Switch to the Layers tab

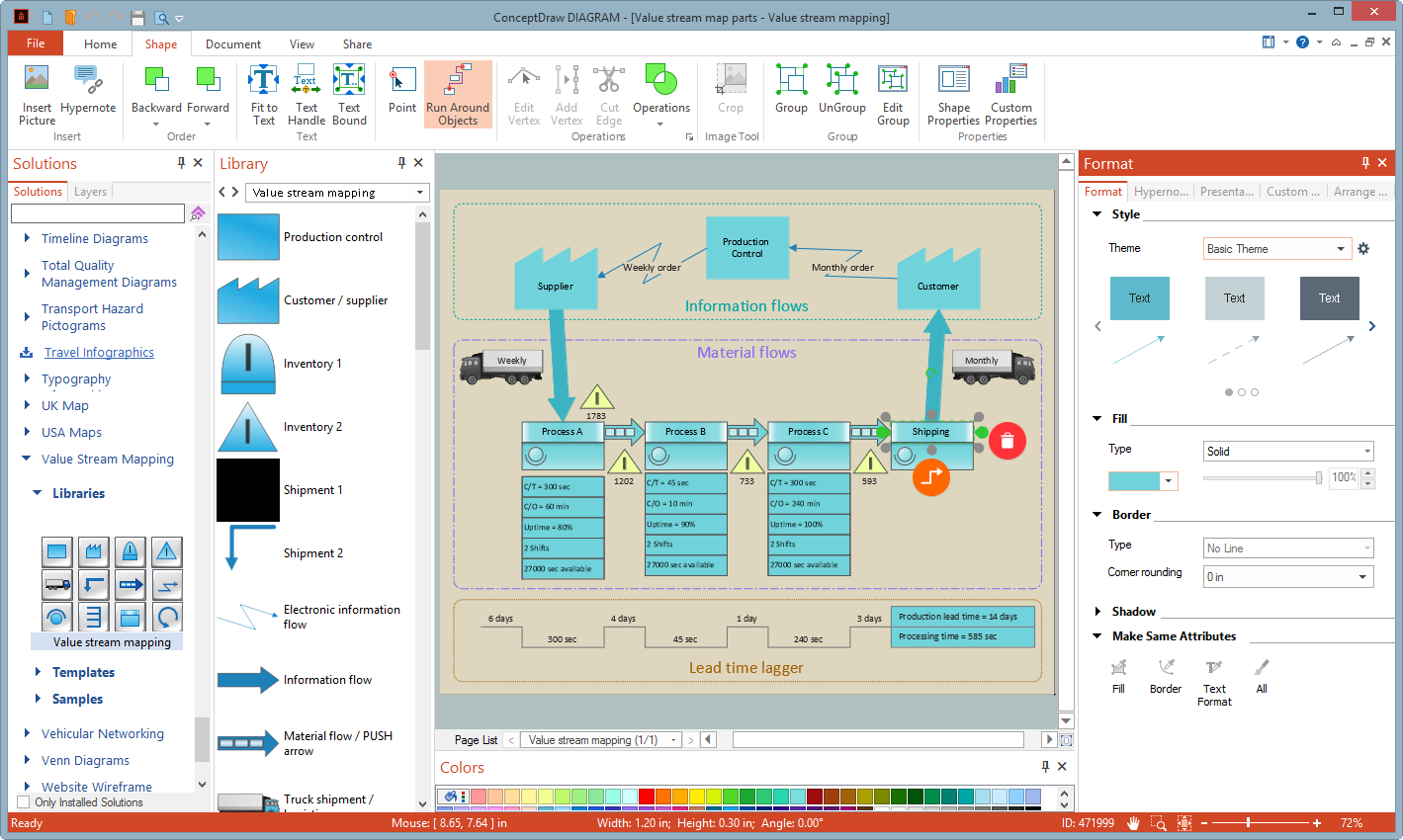pyautogui.click(x=90, y=192)
